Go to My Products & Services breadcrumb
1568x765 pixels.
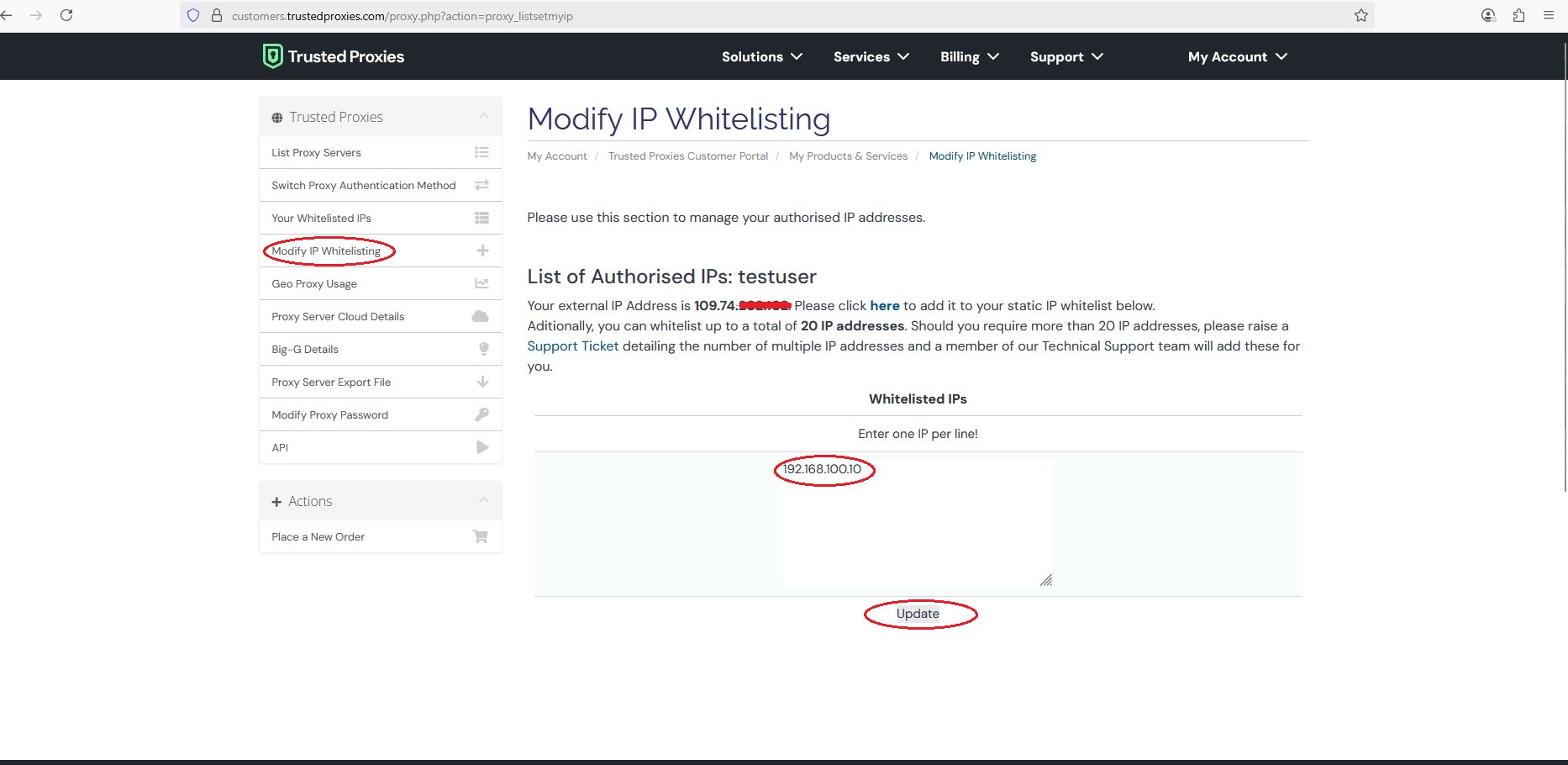pos(848,156)
